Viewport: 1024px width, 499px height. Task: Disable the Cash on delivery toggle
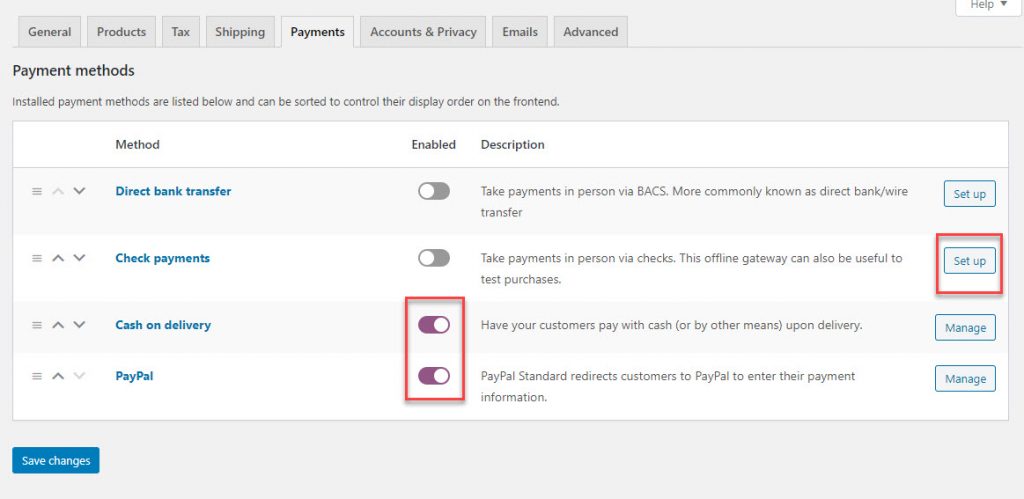(434, 325)
